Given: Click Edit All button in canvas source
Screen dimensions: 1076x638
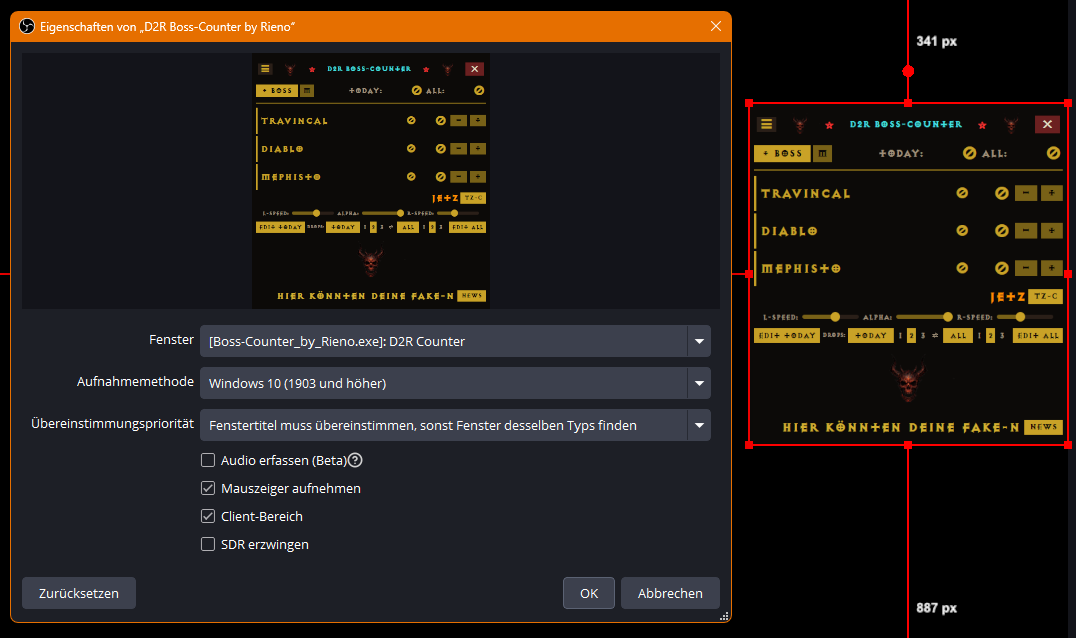Looking at the screenshot, I should pos(1038,335).
